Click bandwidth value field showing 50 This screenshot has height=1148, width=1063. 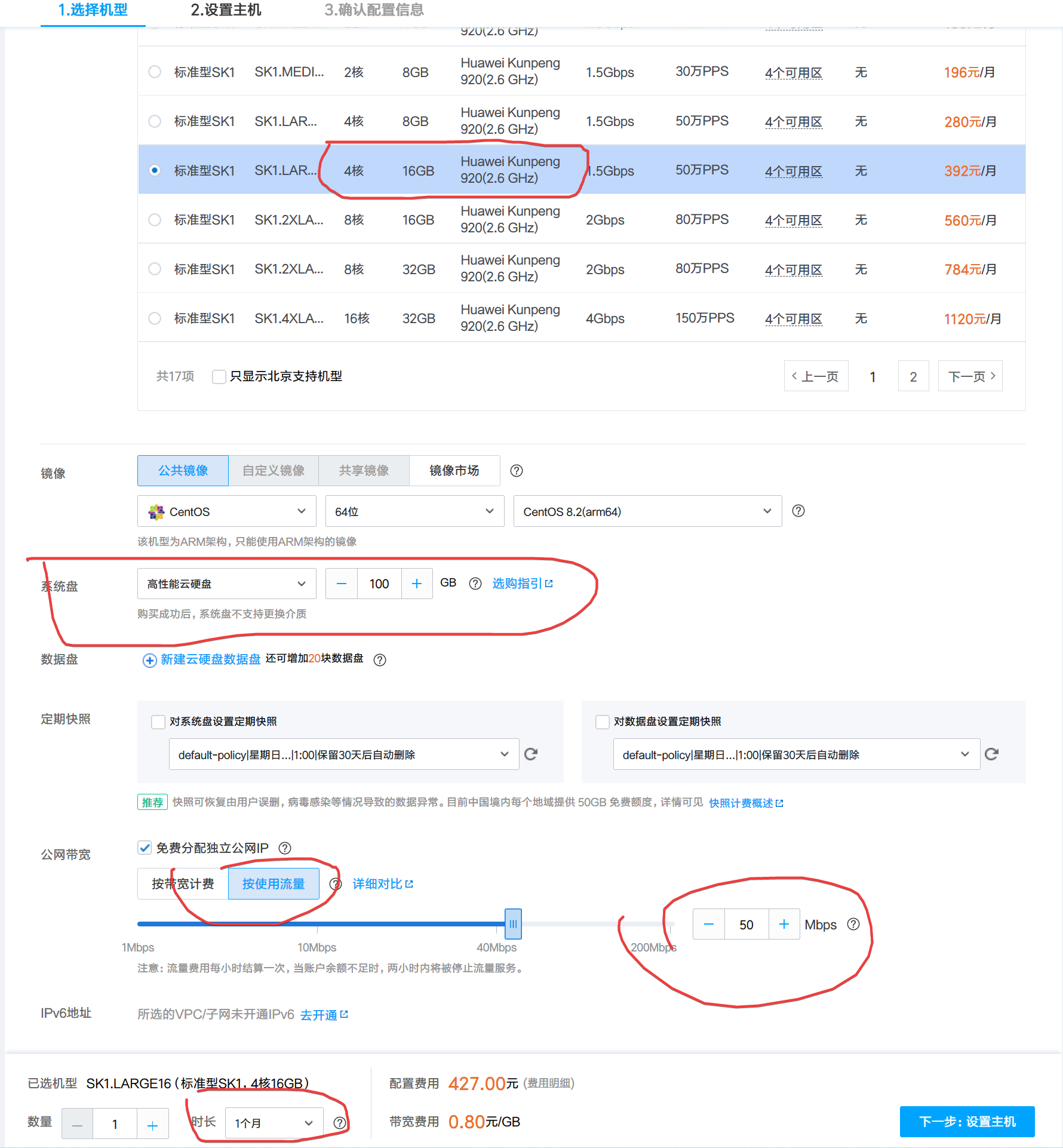click(x=746, y=924)
